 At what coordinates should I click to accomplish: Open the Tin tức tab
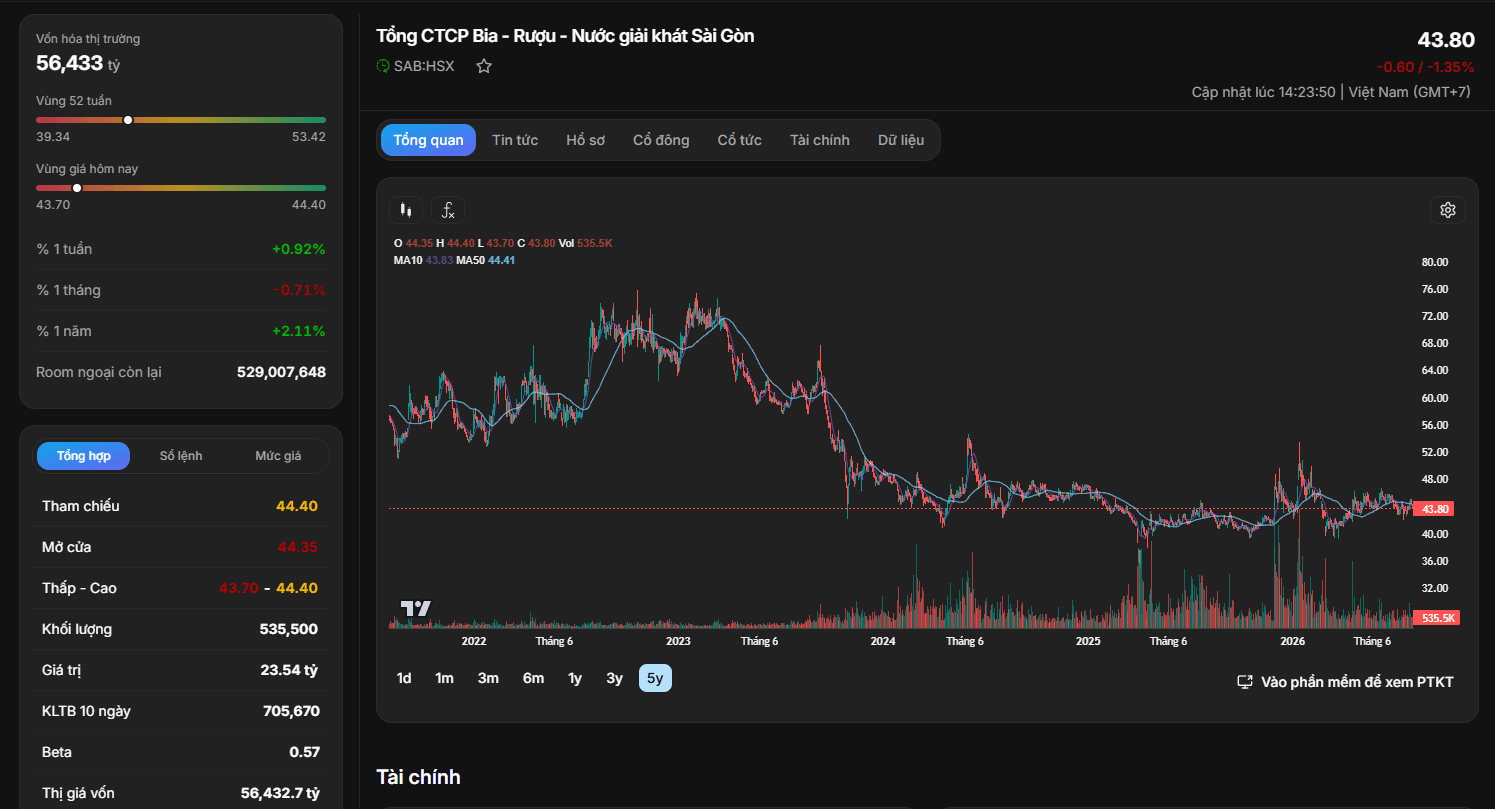(x=515, y=140)
